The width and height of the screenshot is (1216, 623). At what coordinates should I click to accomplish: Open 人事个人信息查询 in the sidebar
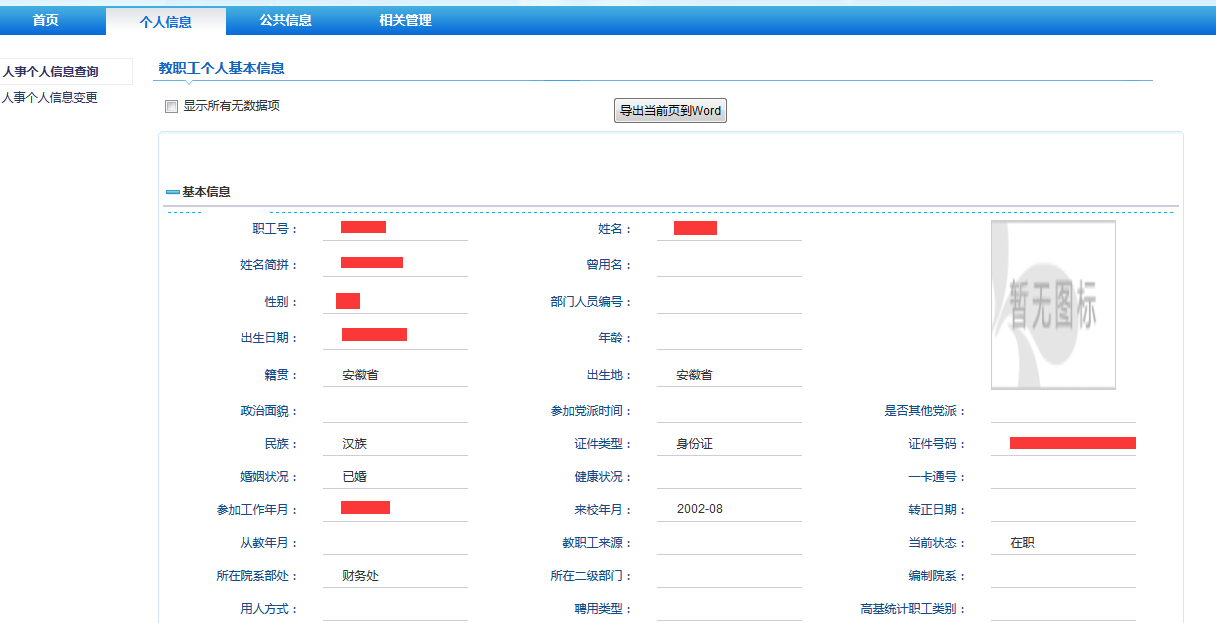coord(51,72)
